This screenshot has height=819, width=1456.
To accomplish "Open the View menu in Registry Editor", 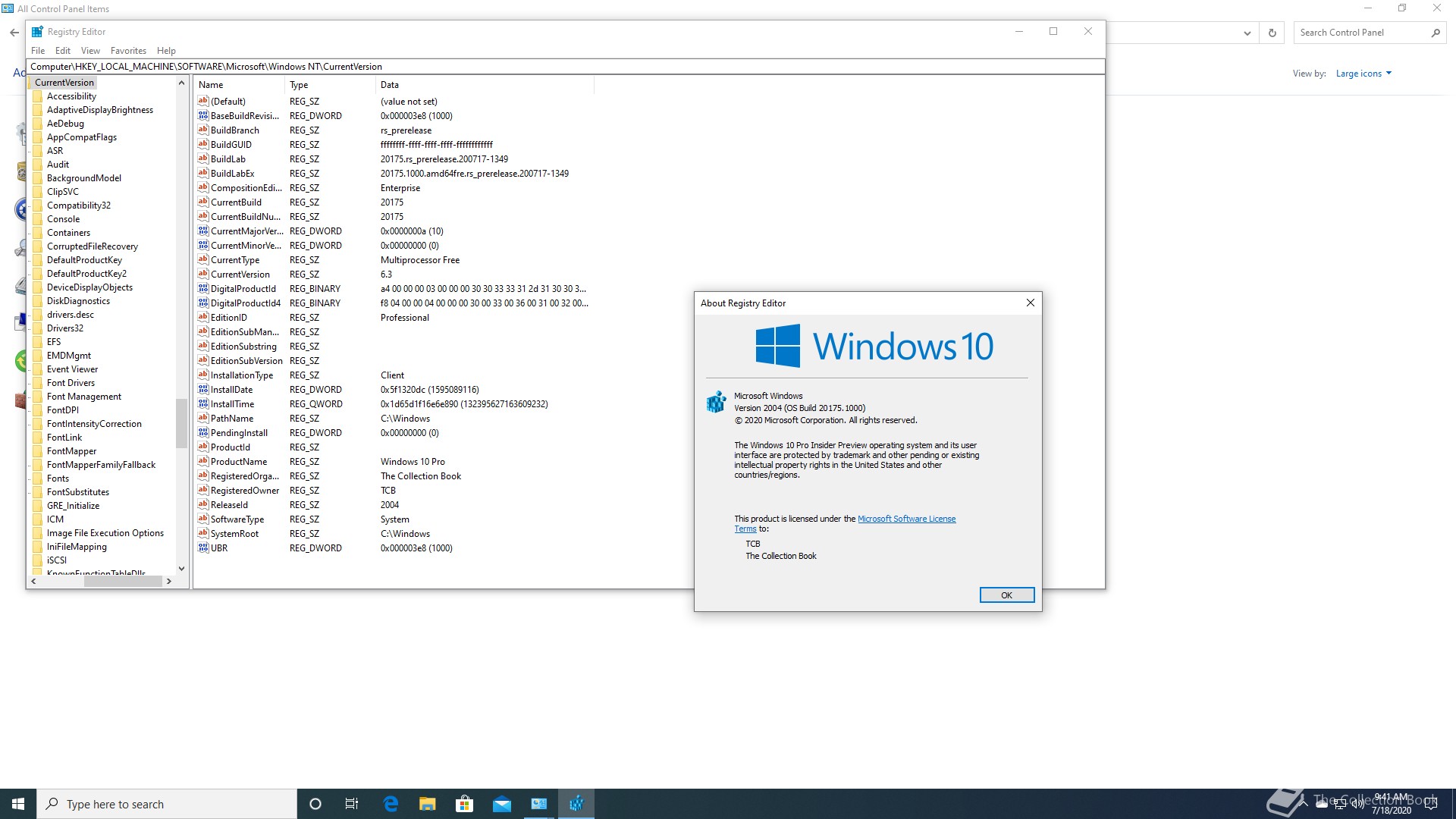I will point(90,51).
